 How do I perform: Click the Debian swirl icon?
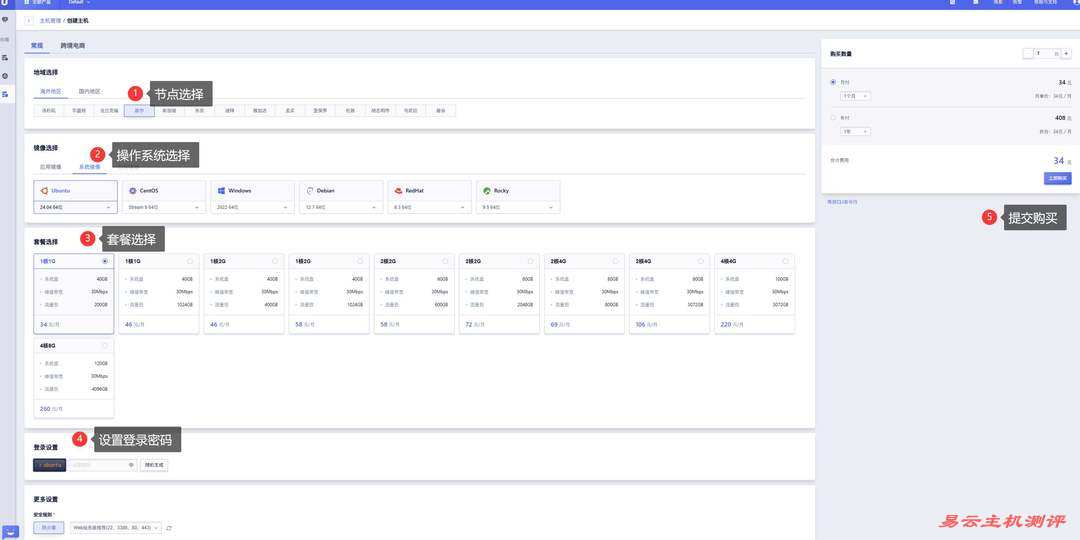(x=310, y=190)
